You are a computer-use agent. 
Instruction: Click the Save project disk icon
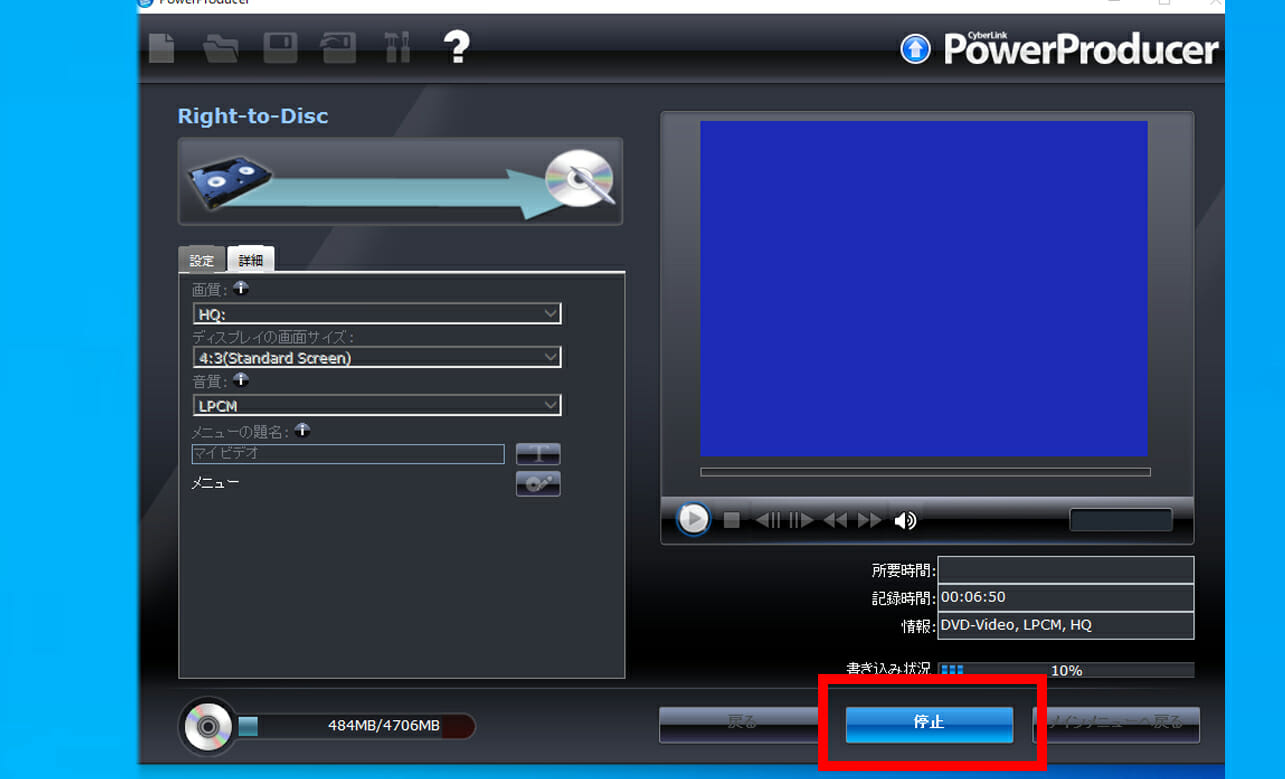[280, 48]
